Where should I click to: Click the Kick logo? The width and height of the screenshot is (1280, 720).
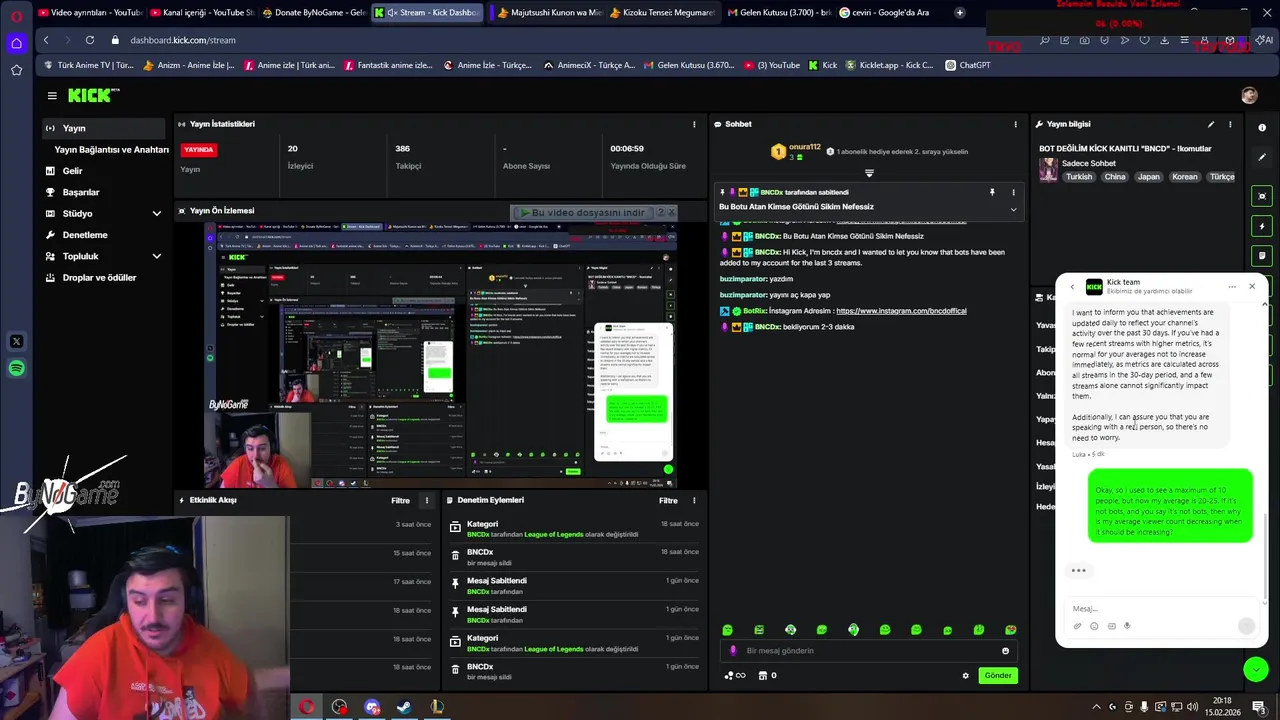pyautogui.click(x=92, y=96)
